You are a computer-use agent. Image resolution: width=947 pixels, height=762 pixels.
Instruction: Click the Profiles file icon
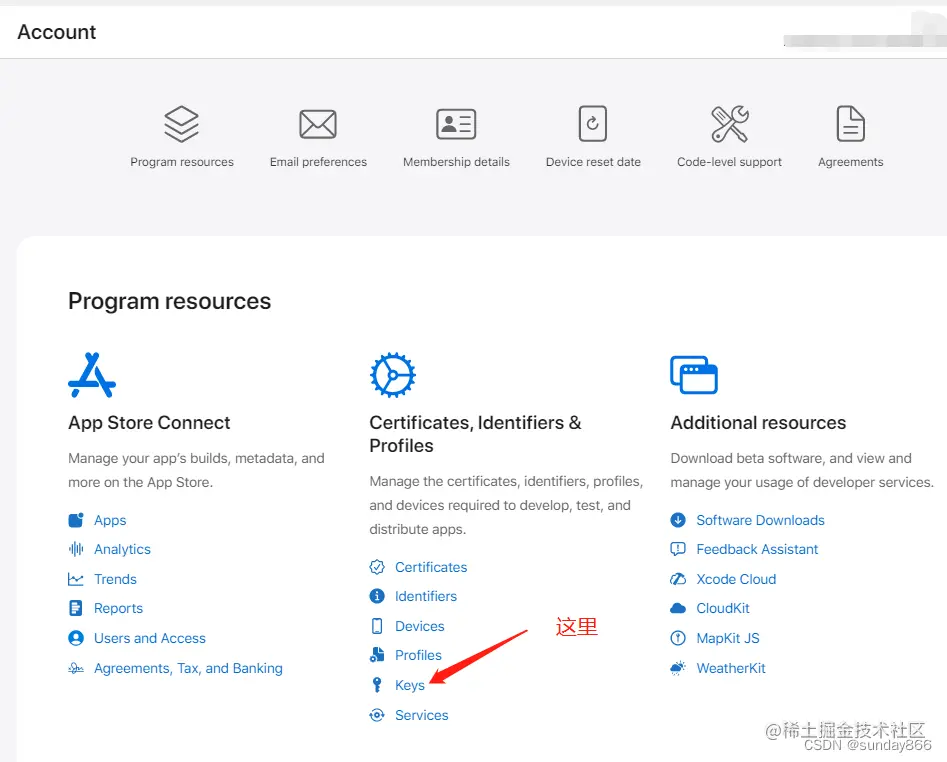[x=377, y=655]
